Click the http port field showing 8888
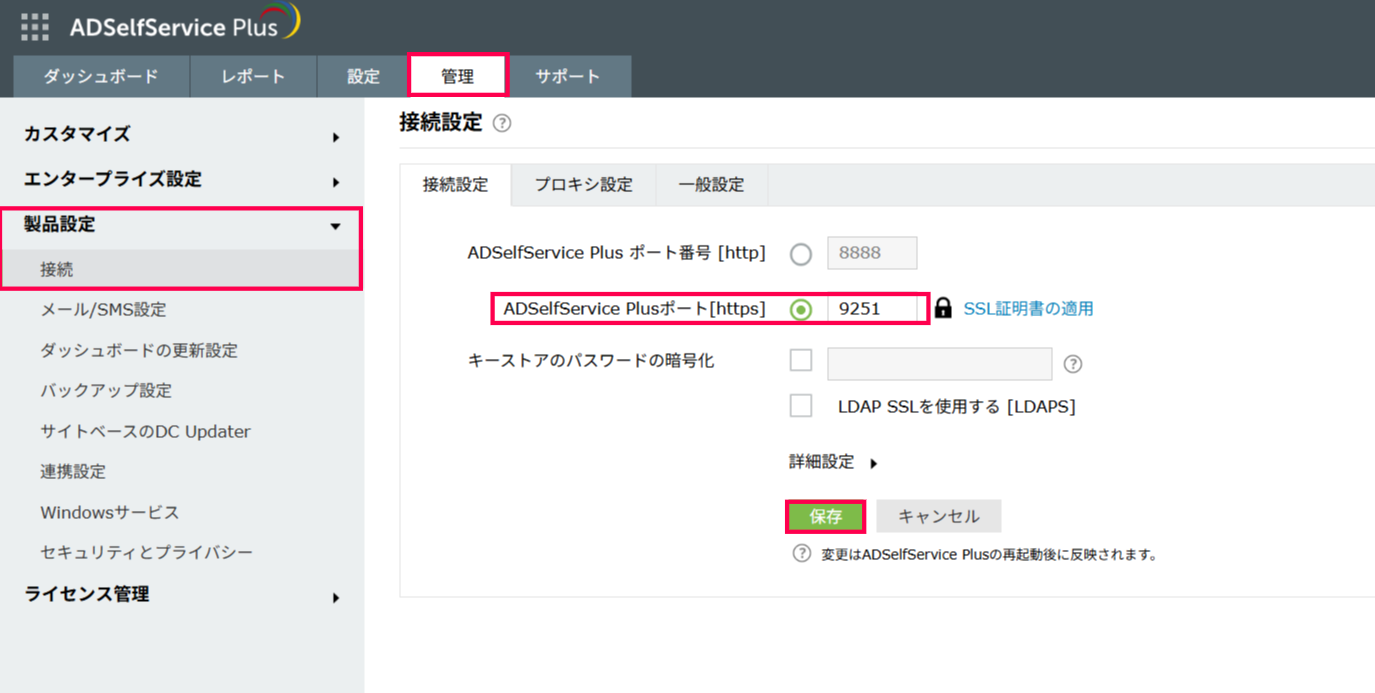This screenshot has height=693, width=1375. [872, 253]
